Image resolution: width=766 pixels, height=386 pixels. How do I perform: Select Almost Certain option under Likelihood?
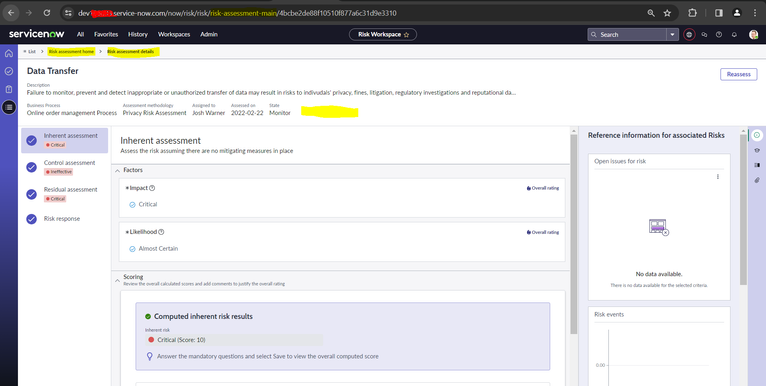point(153,249)
